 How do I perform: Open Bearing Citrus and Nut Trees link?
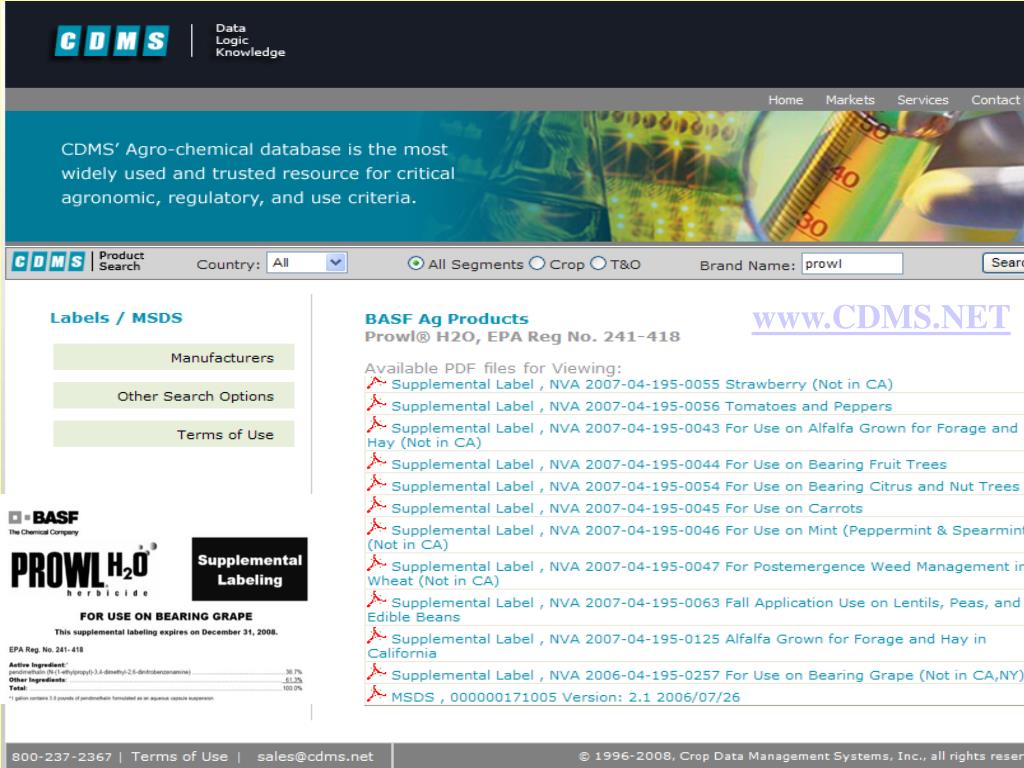(x=705, y=487)
